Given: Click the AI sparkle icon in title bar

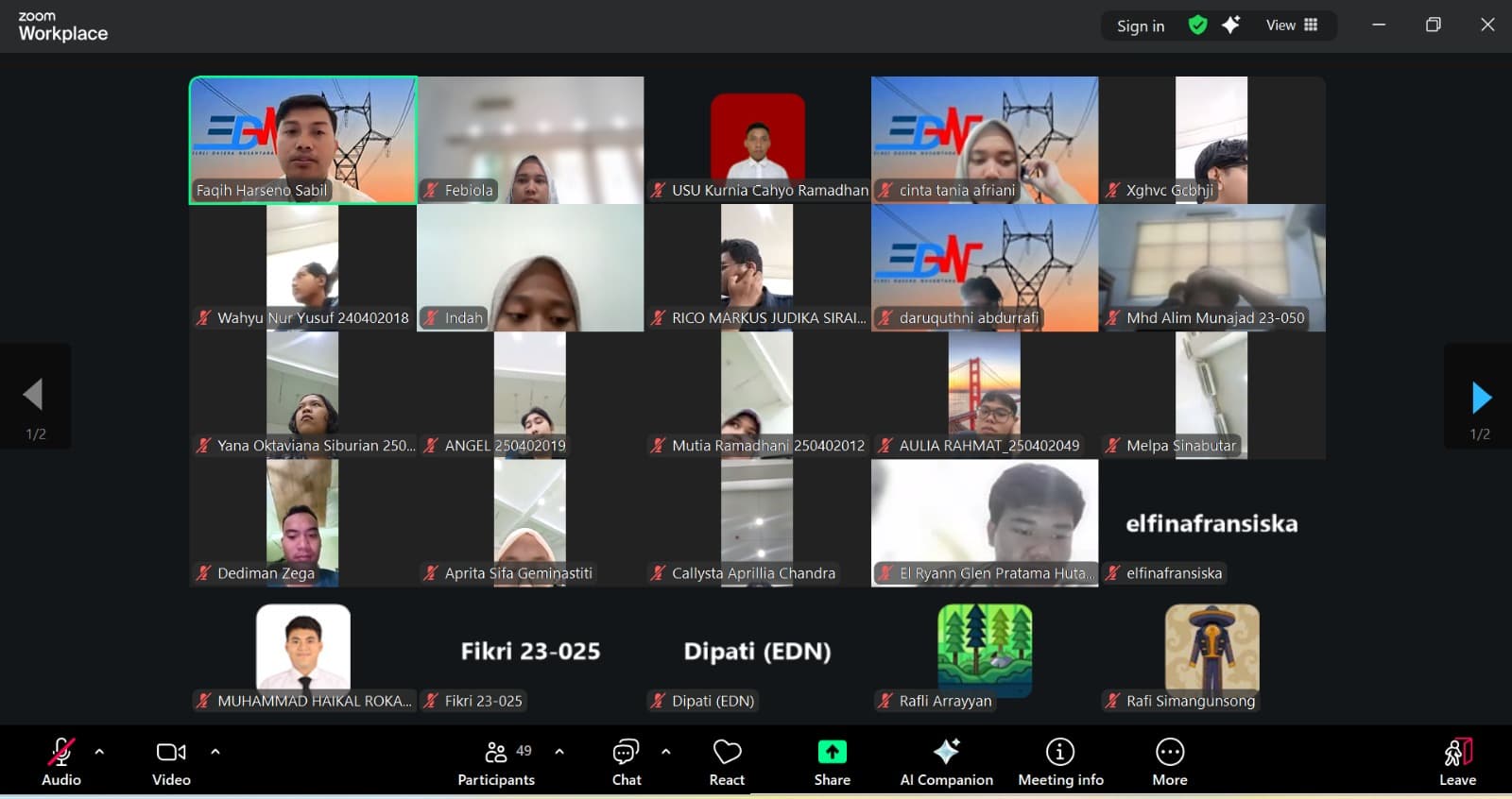Looking at the screenshot, I should [x=1230, y=25].
